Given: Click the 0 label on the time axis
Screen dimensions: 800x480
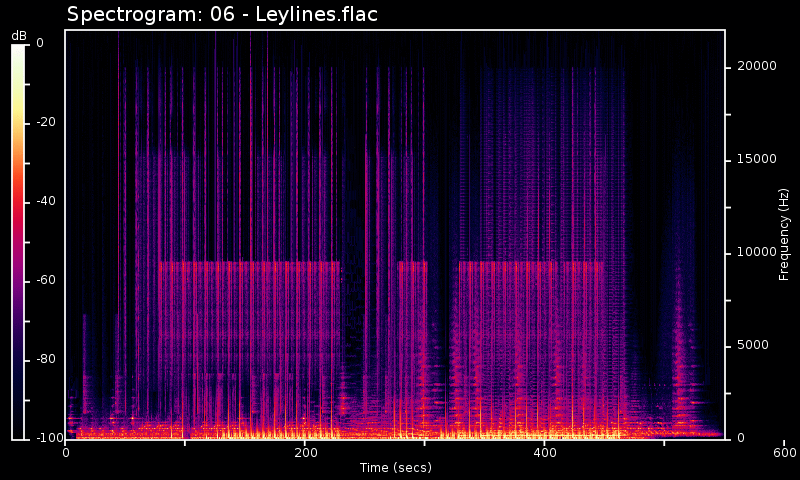Looking at the screenshot, I should (66, 453).
